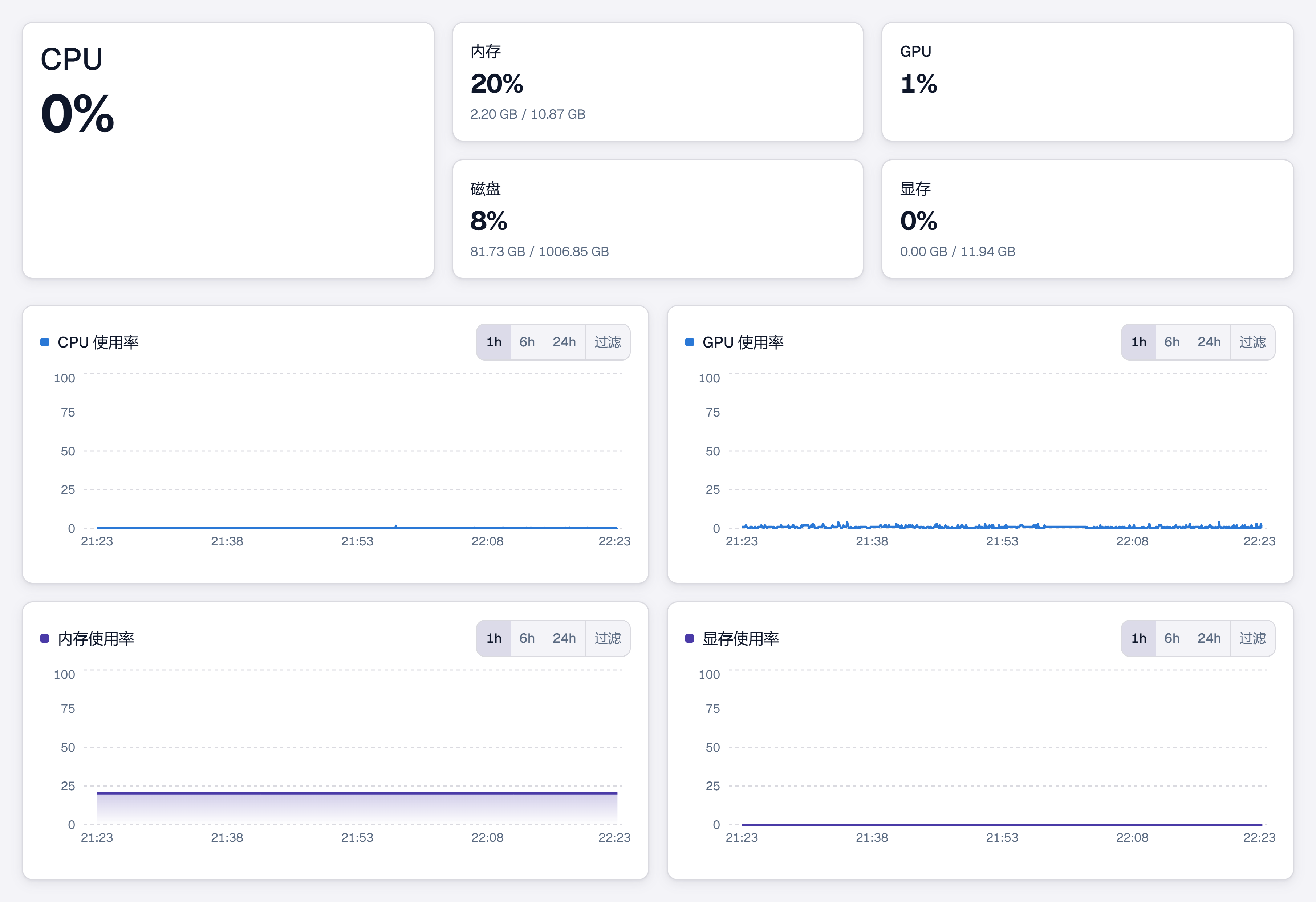Click the blue GPU 使用率 legend square

coord(690,342)
